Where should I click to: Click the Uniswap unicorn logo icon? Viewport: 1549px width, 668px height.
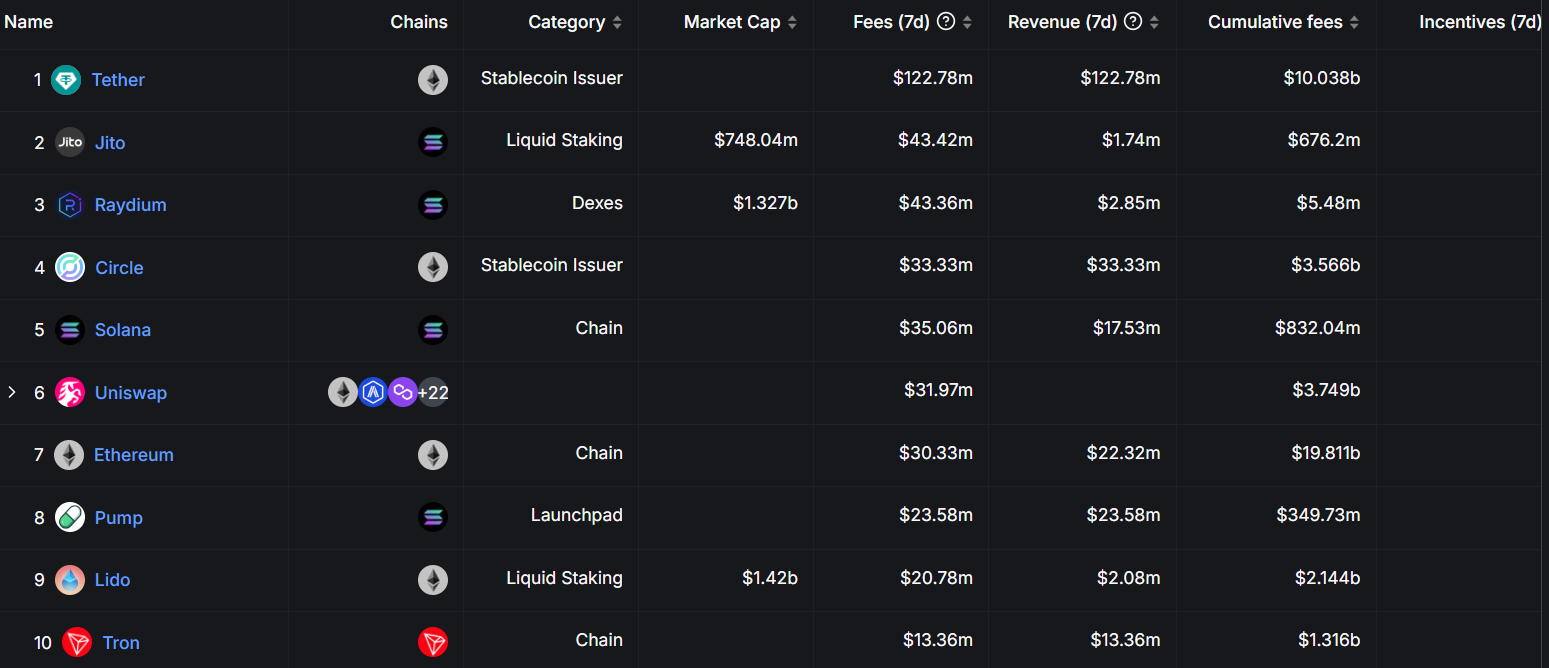(x=70, y=393)
